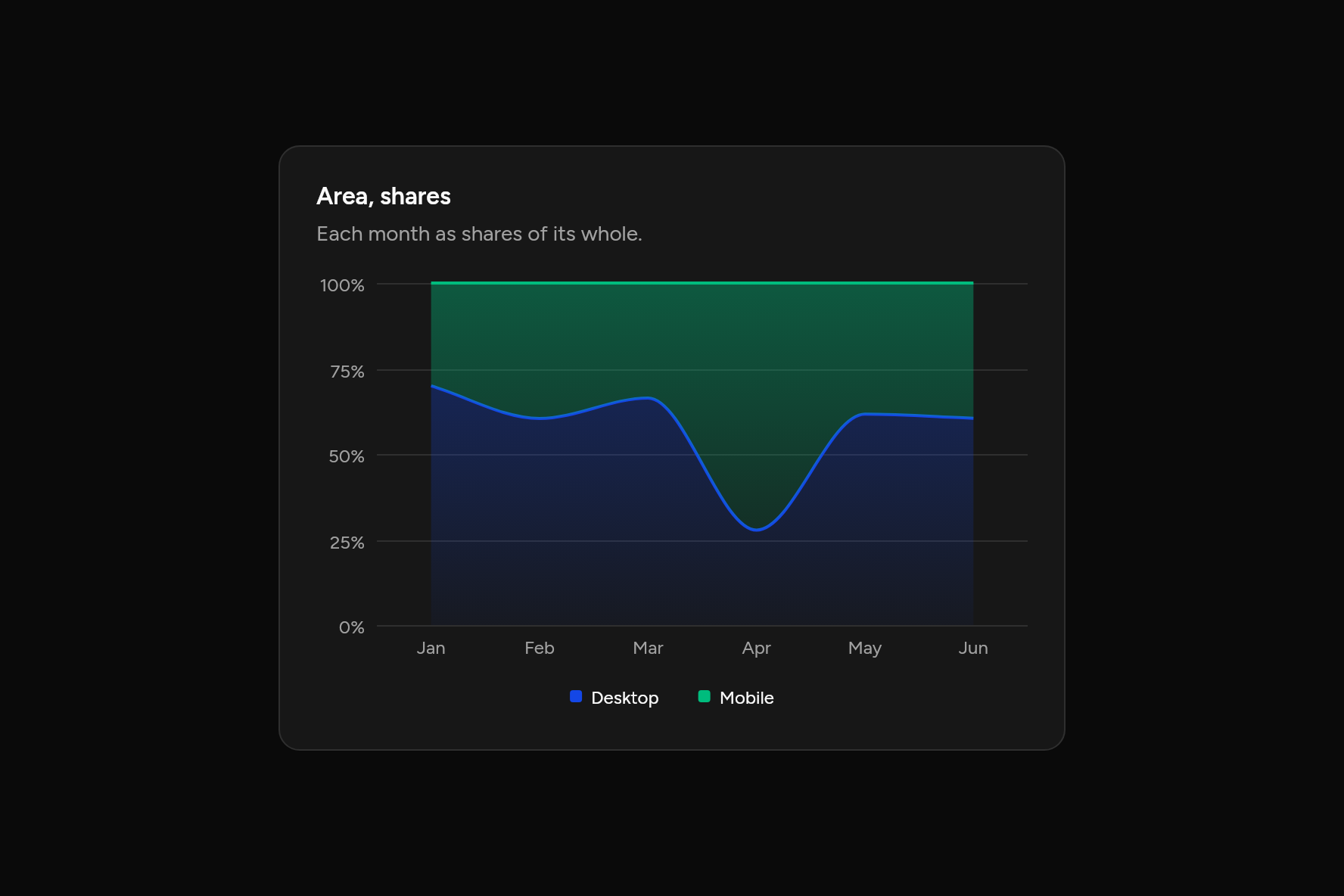
Task: Select the Mar axis label
Action: 648,648
